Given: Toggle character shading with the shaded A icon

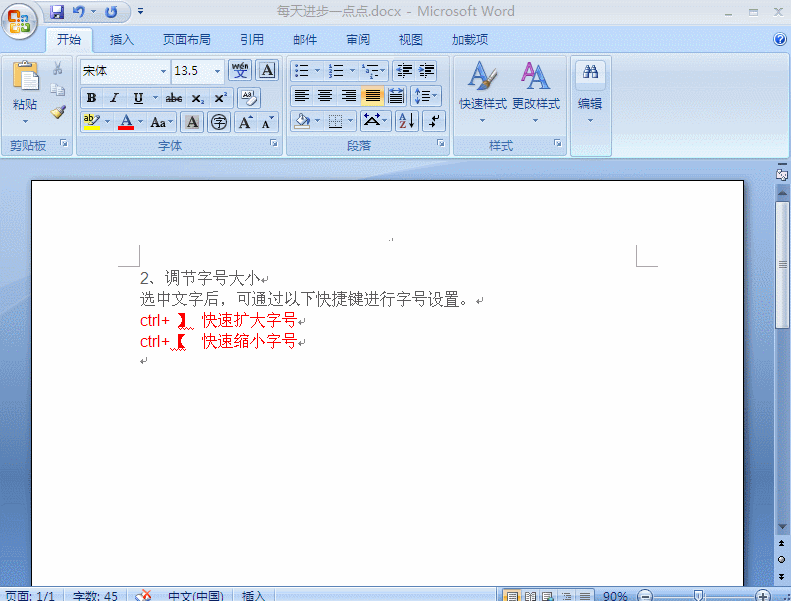Looking at the screenshot, I should 192,122.
